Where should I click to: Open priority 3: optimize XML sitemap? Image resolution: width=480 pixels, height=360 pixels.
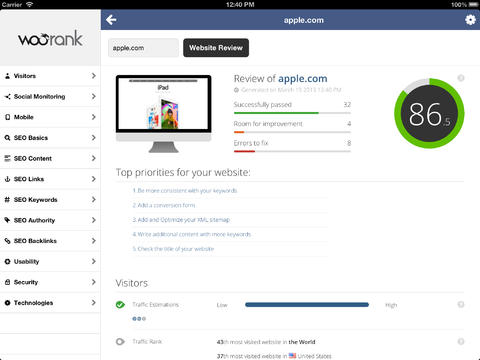[181, 220]
